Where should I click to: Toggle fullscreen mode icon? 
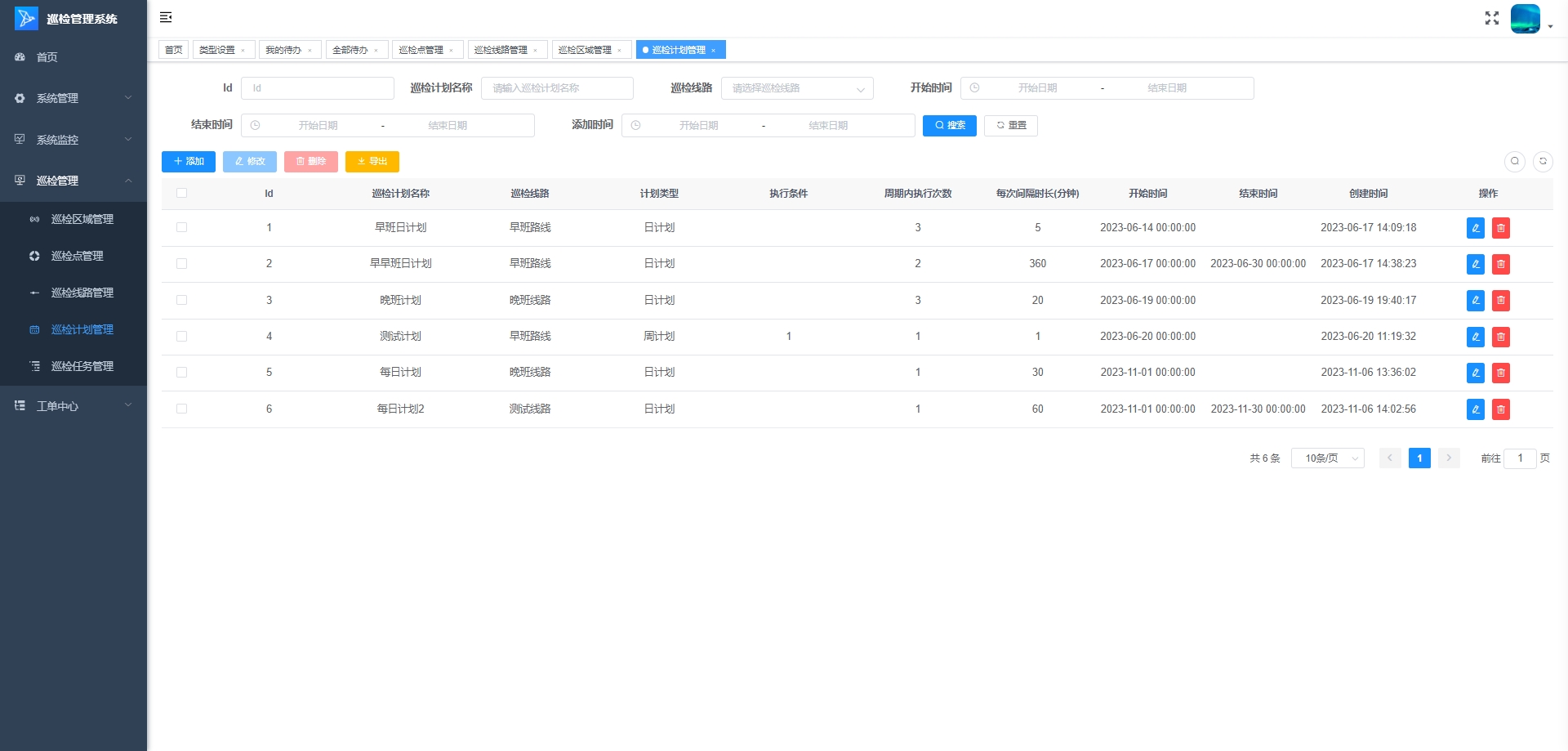(x=1491, y=18)
